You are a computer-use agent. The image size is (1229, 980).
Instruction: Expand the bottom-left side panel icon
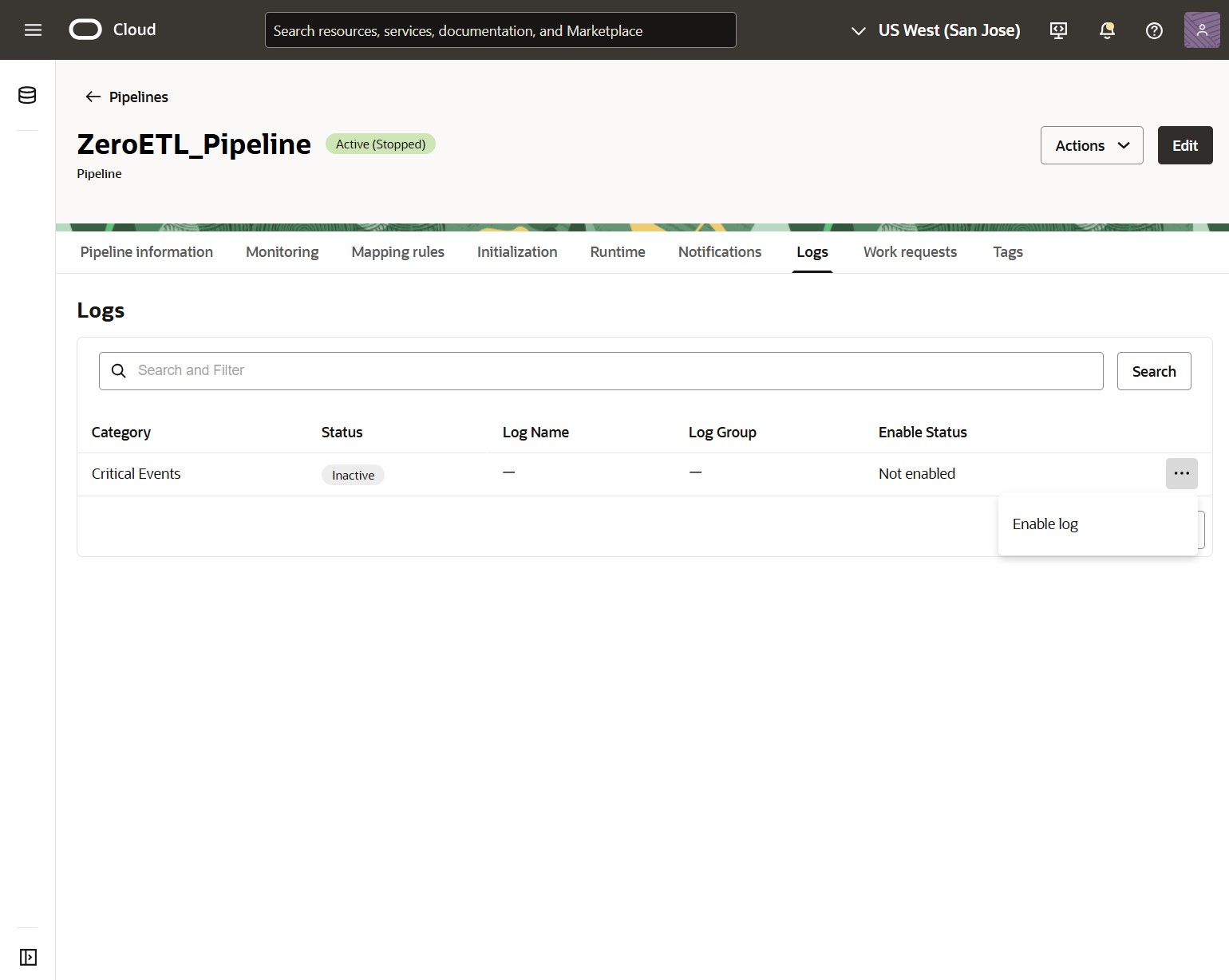coord(27,957)
